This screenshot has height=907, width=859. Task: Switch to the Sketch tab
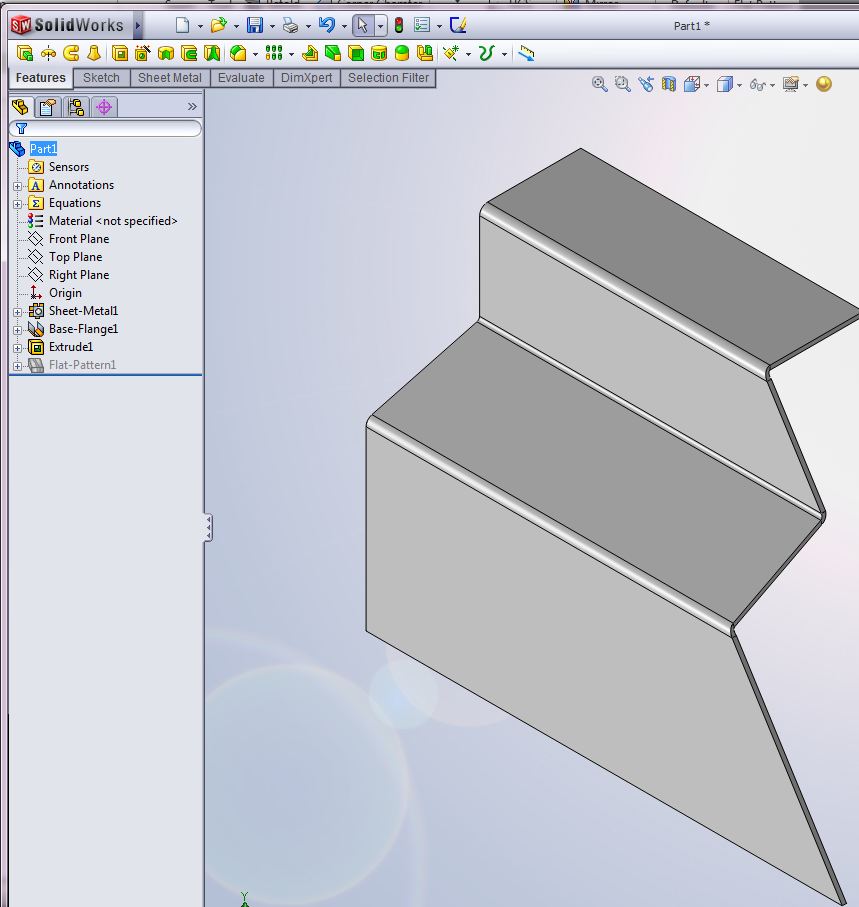coord(101,78)
